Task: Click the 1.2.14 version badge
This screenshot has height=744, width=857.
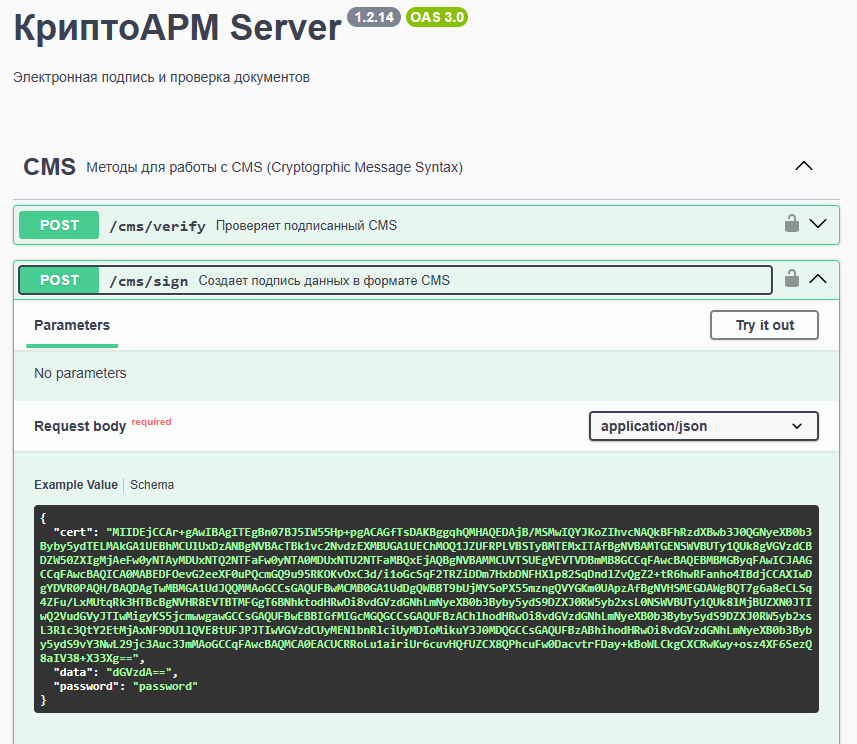Action: click(372, 17)
